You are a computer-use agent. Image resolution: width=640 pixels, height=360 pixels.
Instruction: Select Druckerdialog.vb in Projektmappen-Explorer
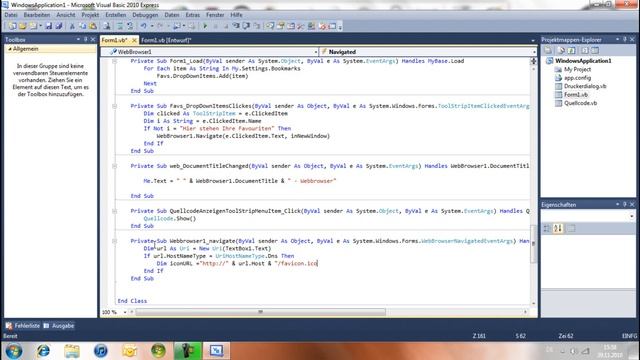pos(585,86)
